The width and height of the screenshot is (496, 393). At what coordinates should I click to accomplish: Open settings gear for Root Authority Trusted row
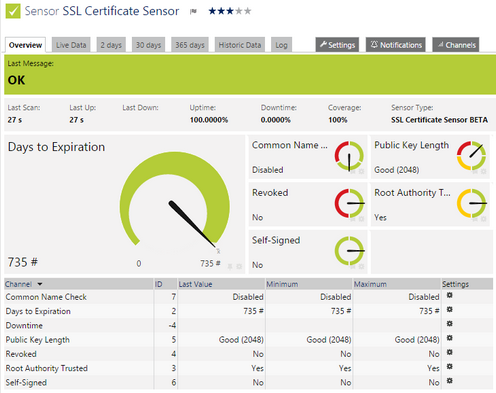tap(450, 367)
